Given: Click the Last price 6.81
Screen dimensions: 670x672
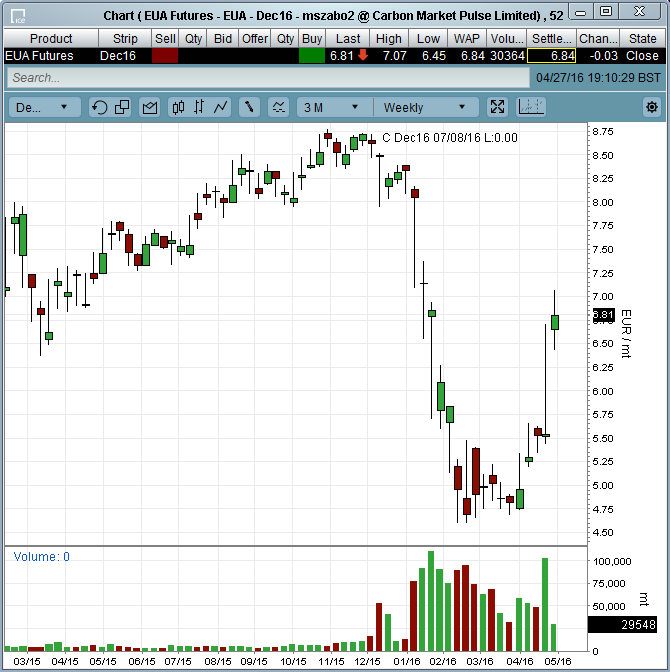Looking at the screenshot, I should 342,56.
